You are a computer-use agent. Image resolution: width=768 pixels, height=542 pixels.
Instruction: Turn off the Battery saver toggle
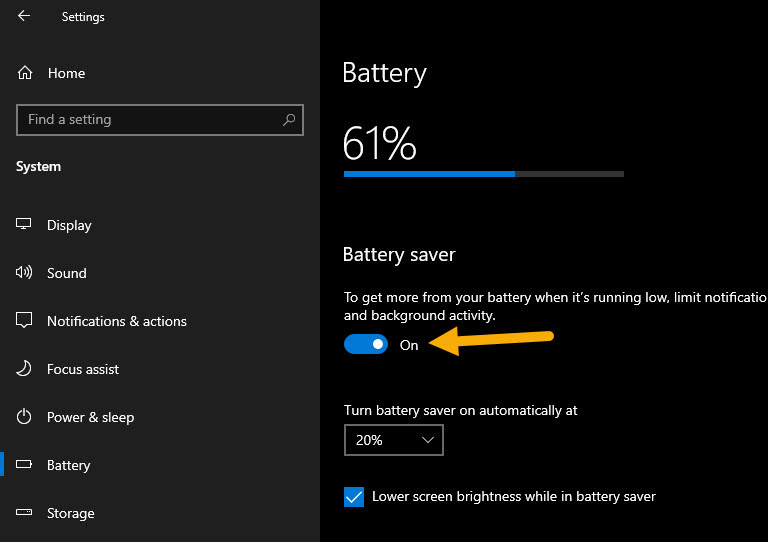366,345
